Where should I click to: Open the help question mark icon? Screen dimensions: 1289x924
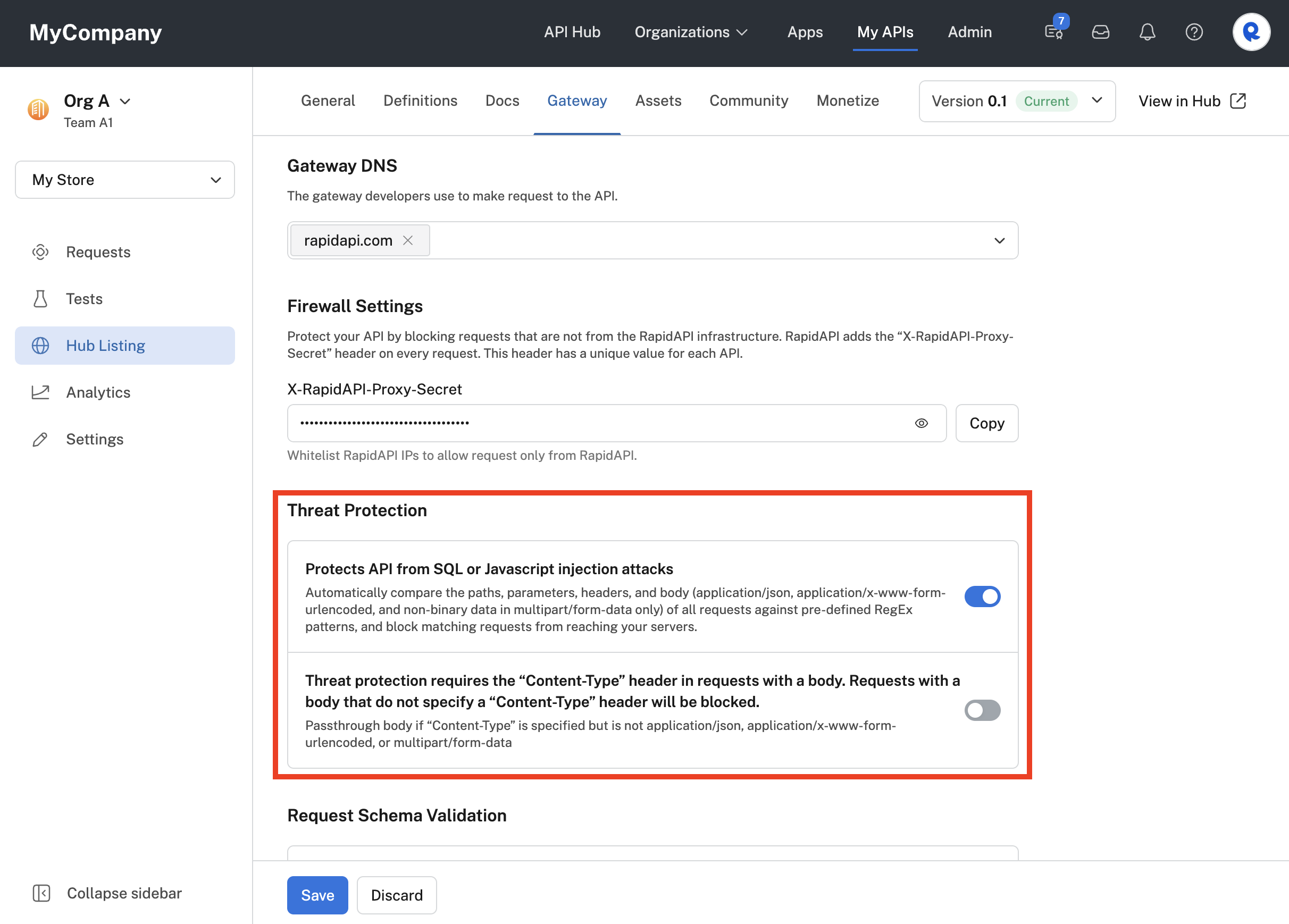pyautogui.click(x=1193, y=32)
